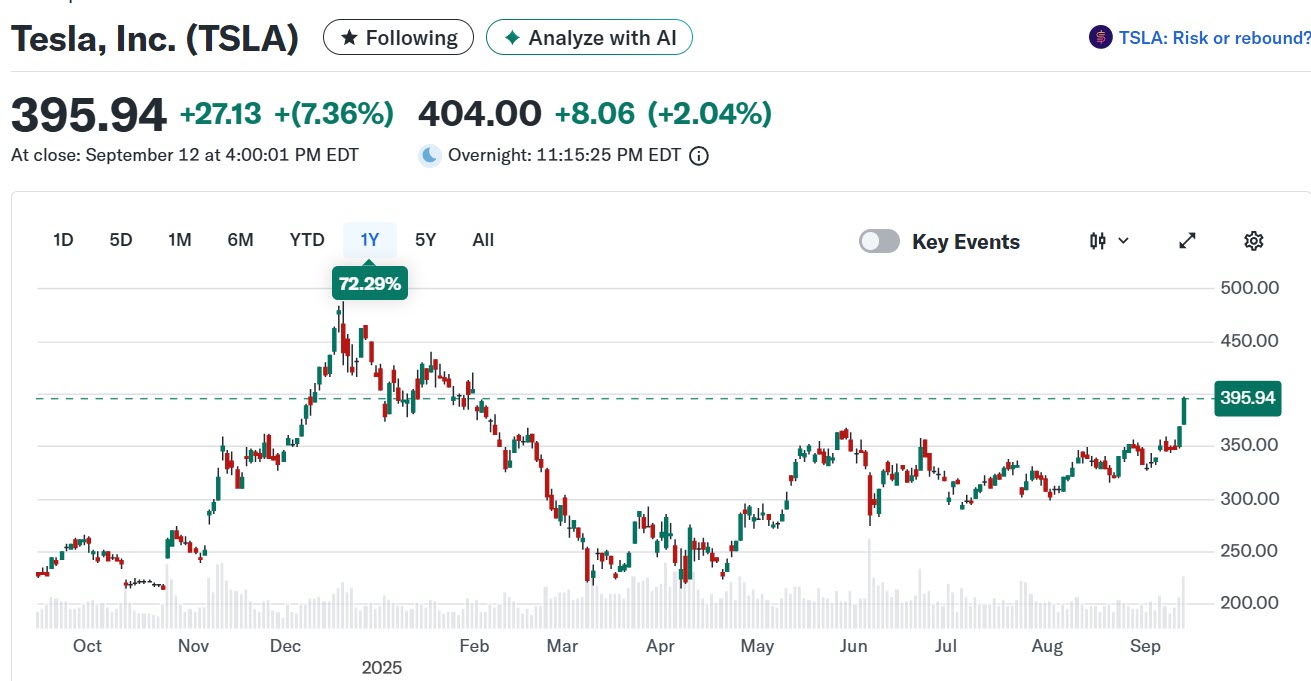This screenshot has width=1311, height=681.
Task: Click the Following star button
Action: pos(398,38)
